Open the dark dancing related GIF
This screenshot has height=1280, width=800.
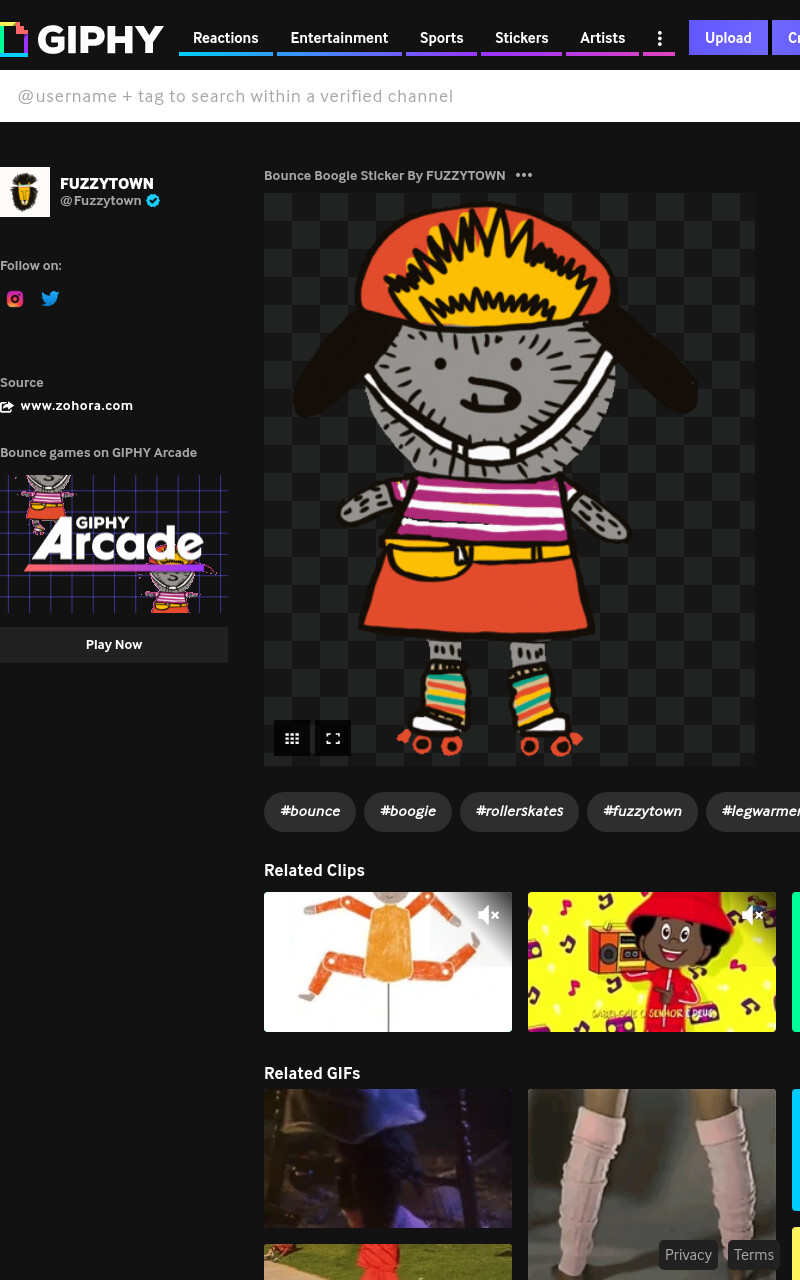point(388,1158)
